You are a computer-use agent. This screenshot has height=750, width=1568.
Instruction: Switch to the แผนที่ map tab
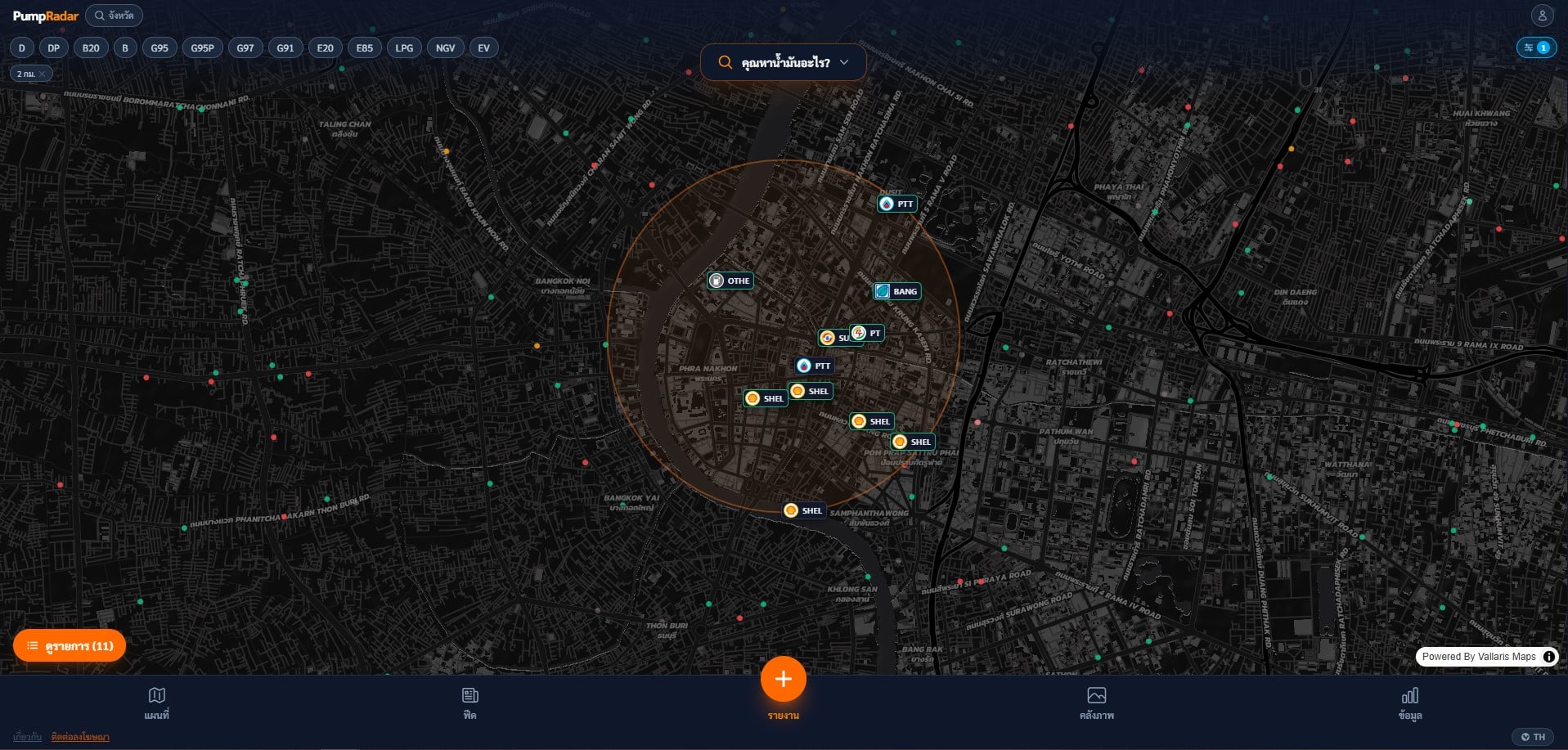(x=156, y=702)
